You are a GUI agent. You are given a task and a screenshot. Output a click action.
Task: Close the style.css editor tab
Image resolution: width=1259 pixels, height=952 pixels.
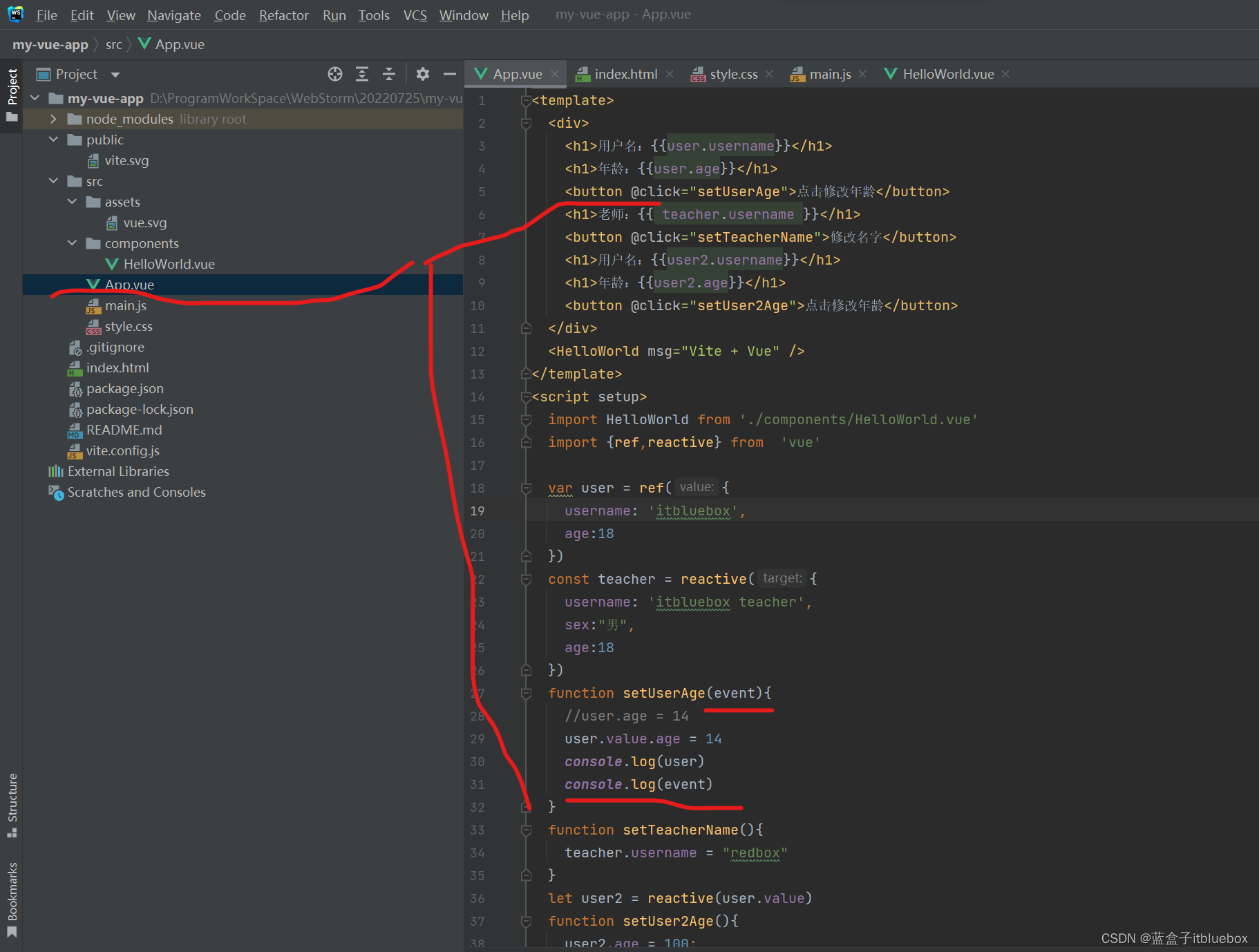[769, 74]
